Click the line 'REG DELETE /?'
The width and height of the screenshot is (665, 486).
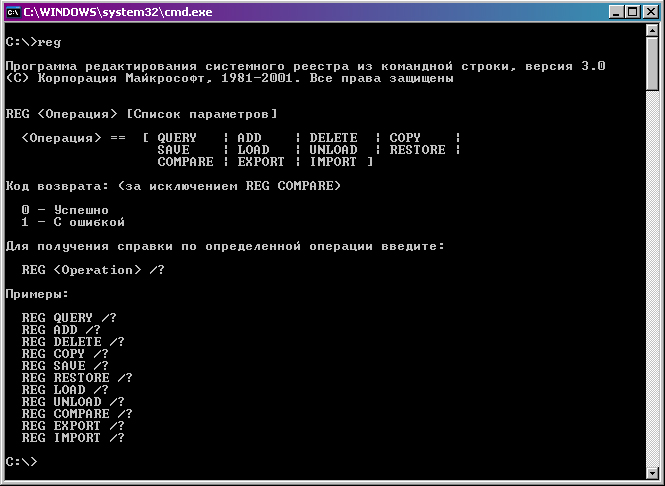click(73, 341)
